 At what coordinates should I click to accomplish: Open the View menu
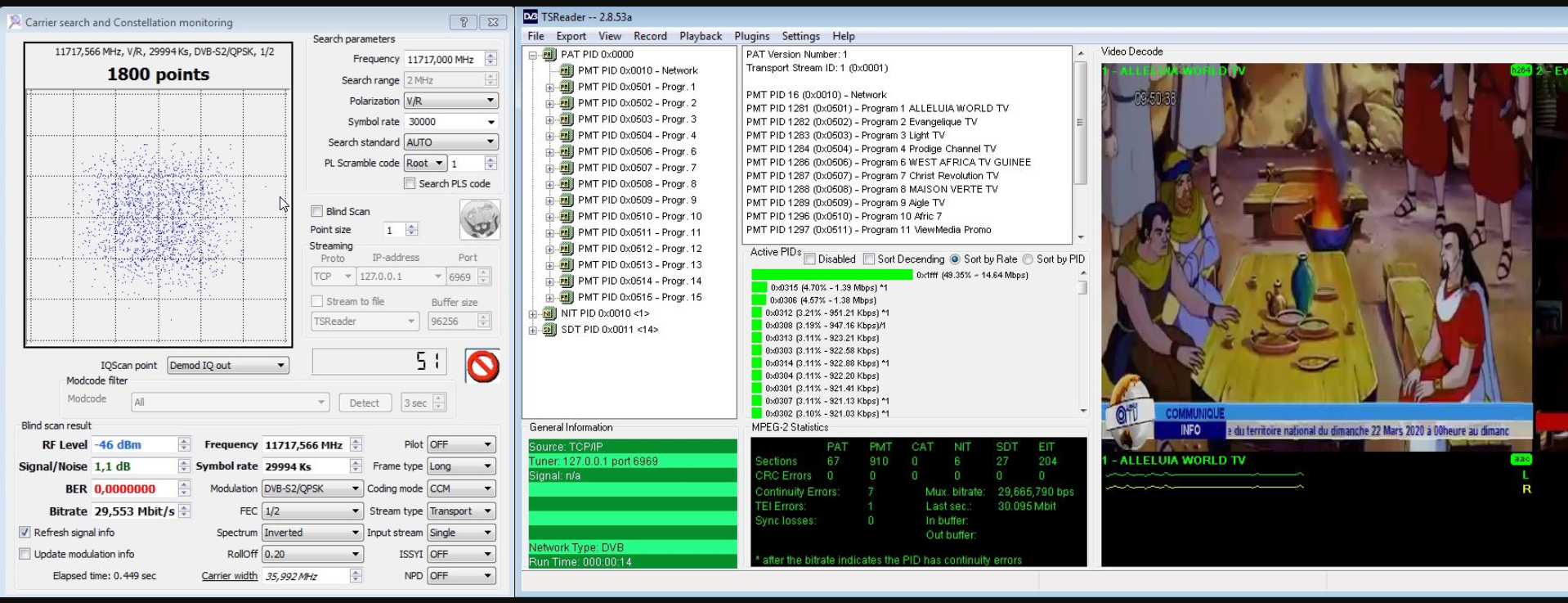[610, 36]
